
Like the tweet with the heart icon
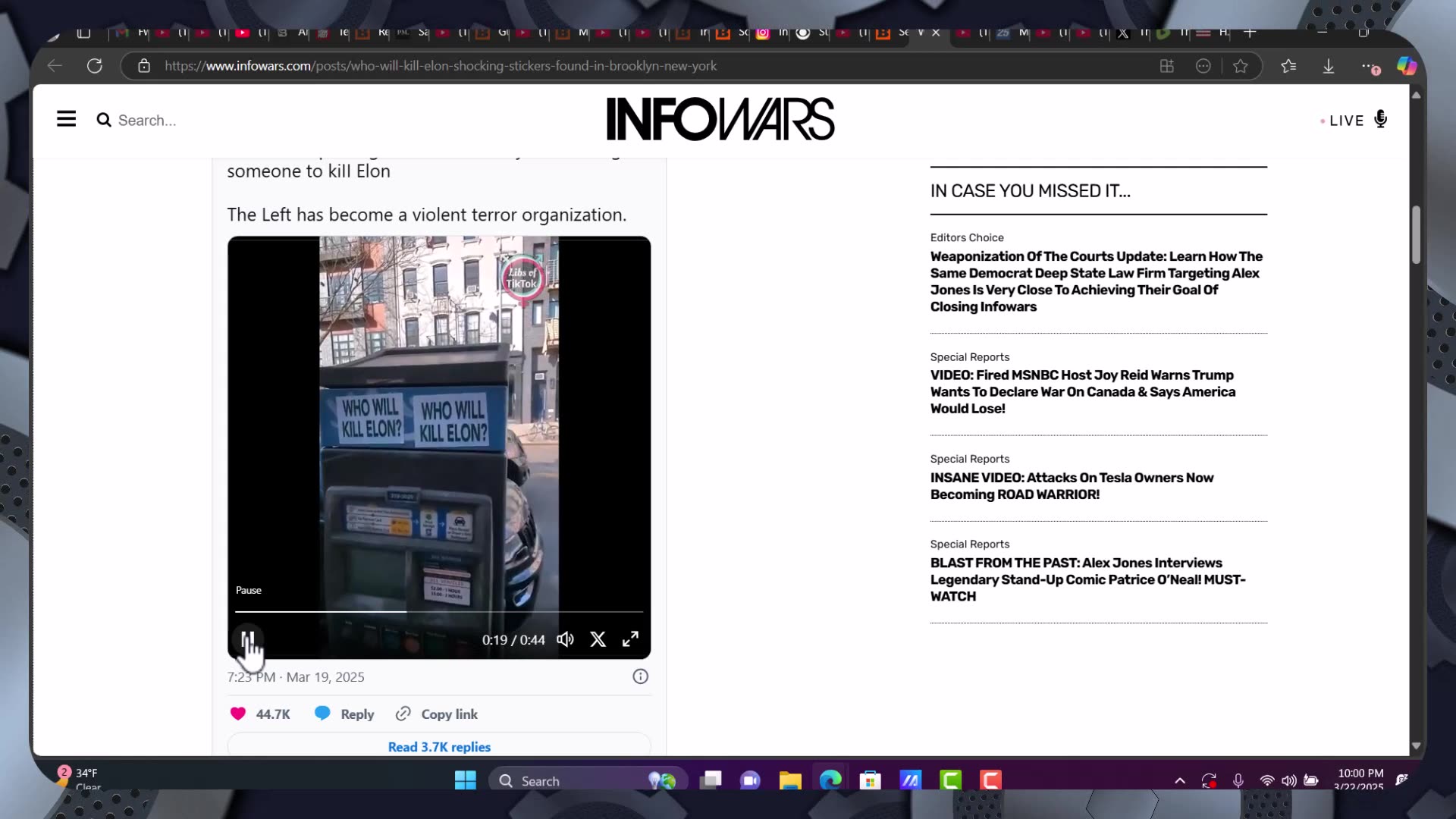click(x=238, y=714)
